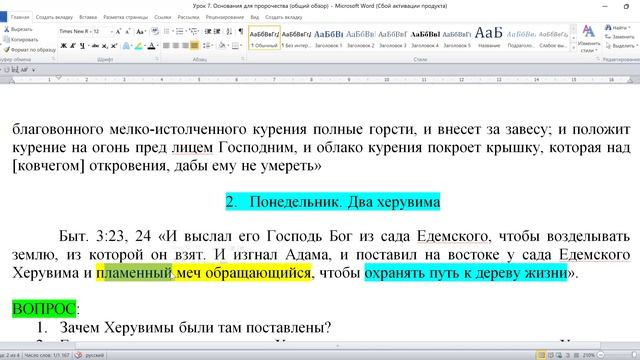
Task: Open the Вид ribbon tab
Action: [x=255, y=17]
